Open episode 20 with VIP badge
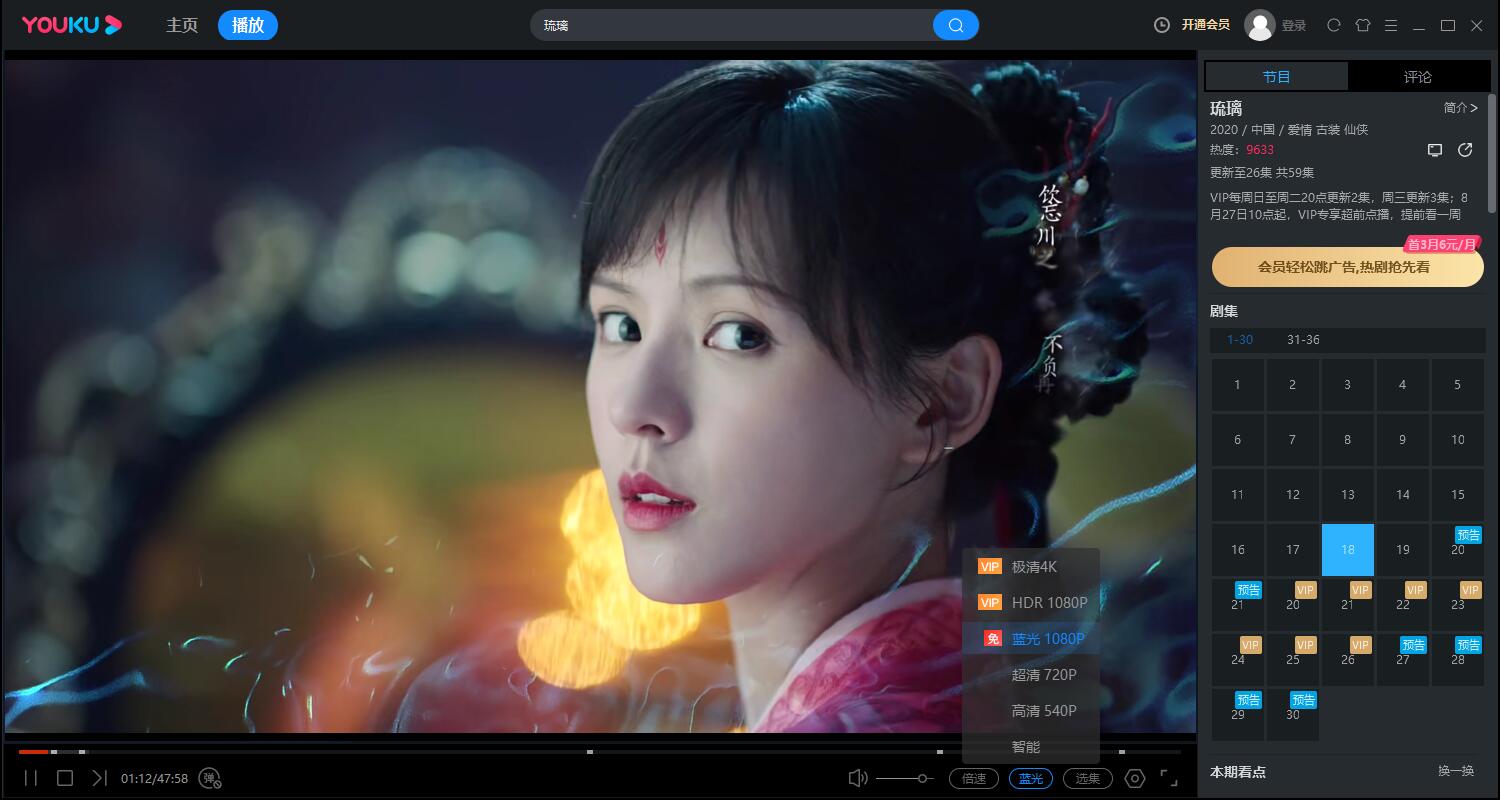 click(1293, 605)
